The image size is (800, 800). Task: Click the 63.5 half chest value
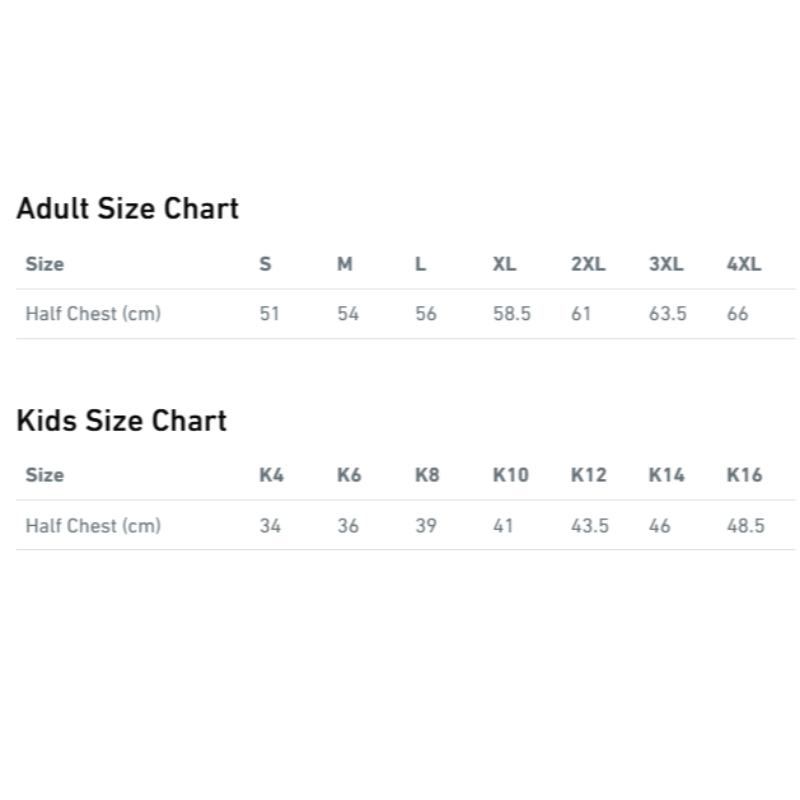tap(668, 314)
